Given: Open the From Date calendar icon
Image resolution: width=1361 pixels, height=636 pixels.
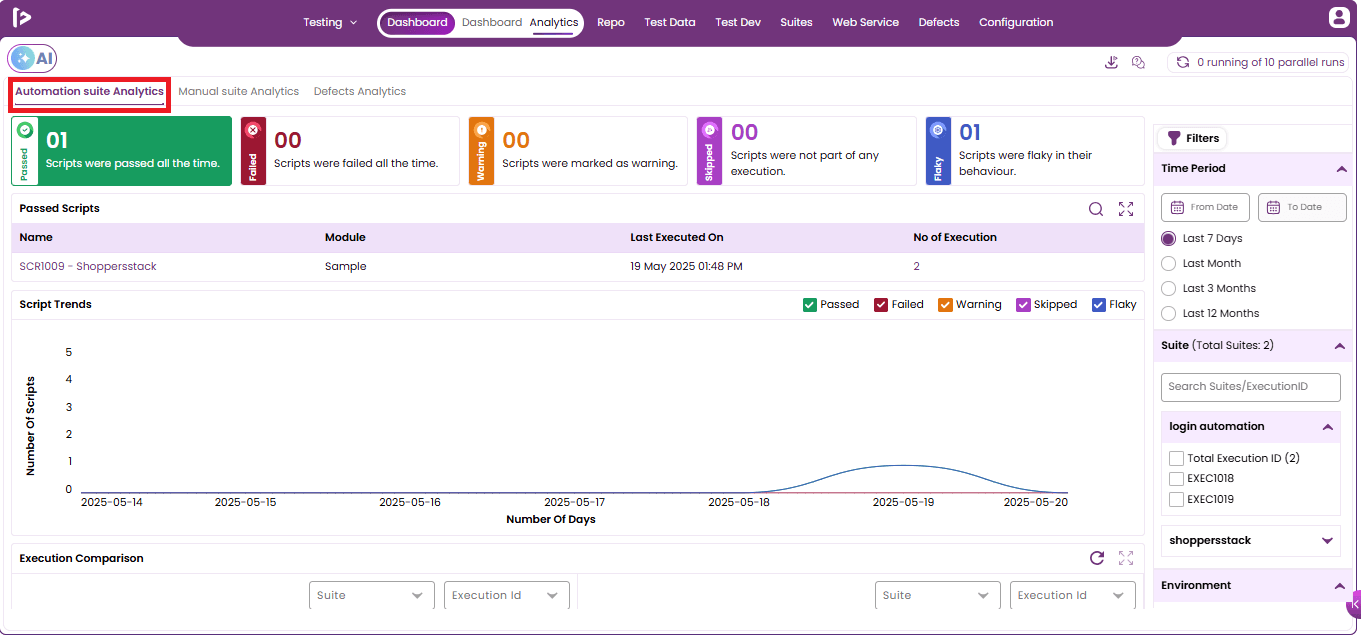Looking at the screenshot, I should [1177, 207].
